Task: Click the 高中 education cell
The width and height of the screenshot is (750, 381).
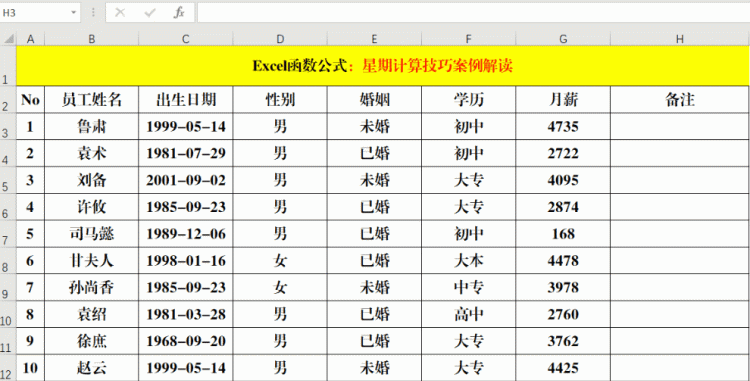Action: pyautogui.click(x=468, y=314)
